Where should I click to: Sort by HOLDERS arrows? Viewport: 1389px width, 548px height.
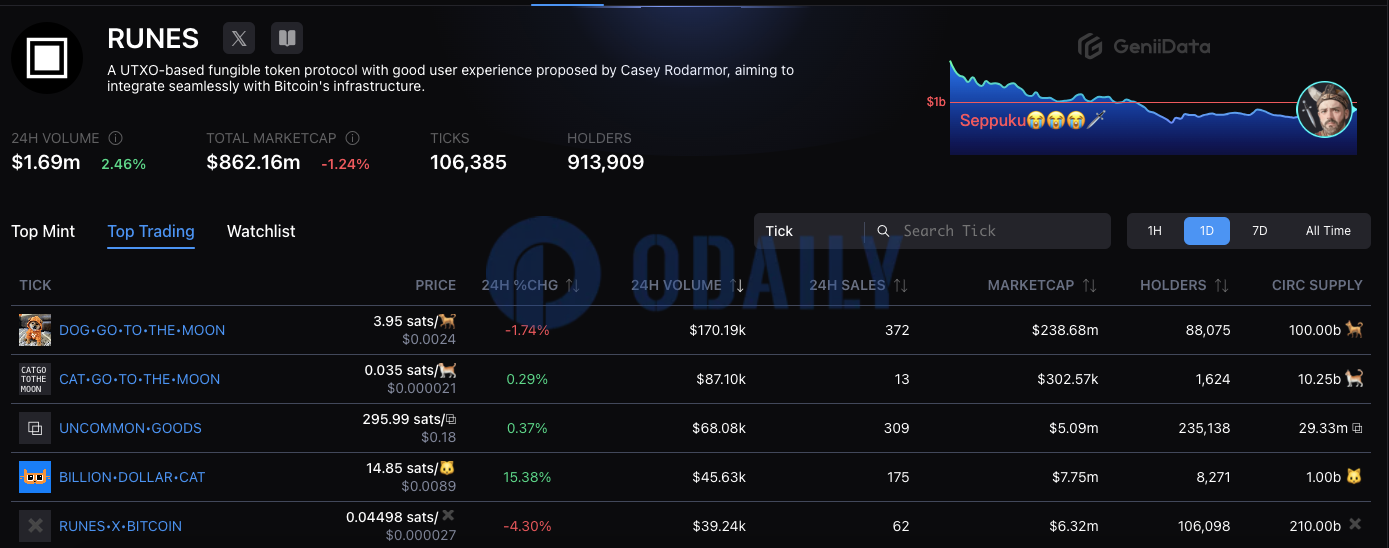[1221, 285]
